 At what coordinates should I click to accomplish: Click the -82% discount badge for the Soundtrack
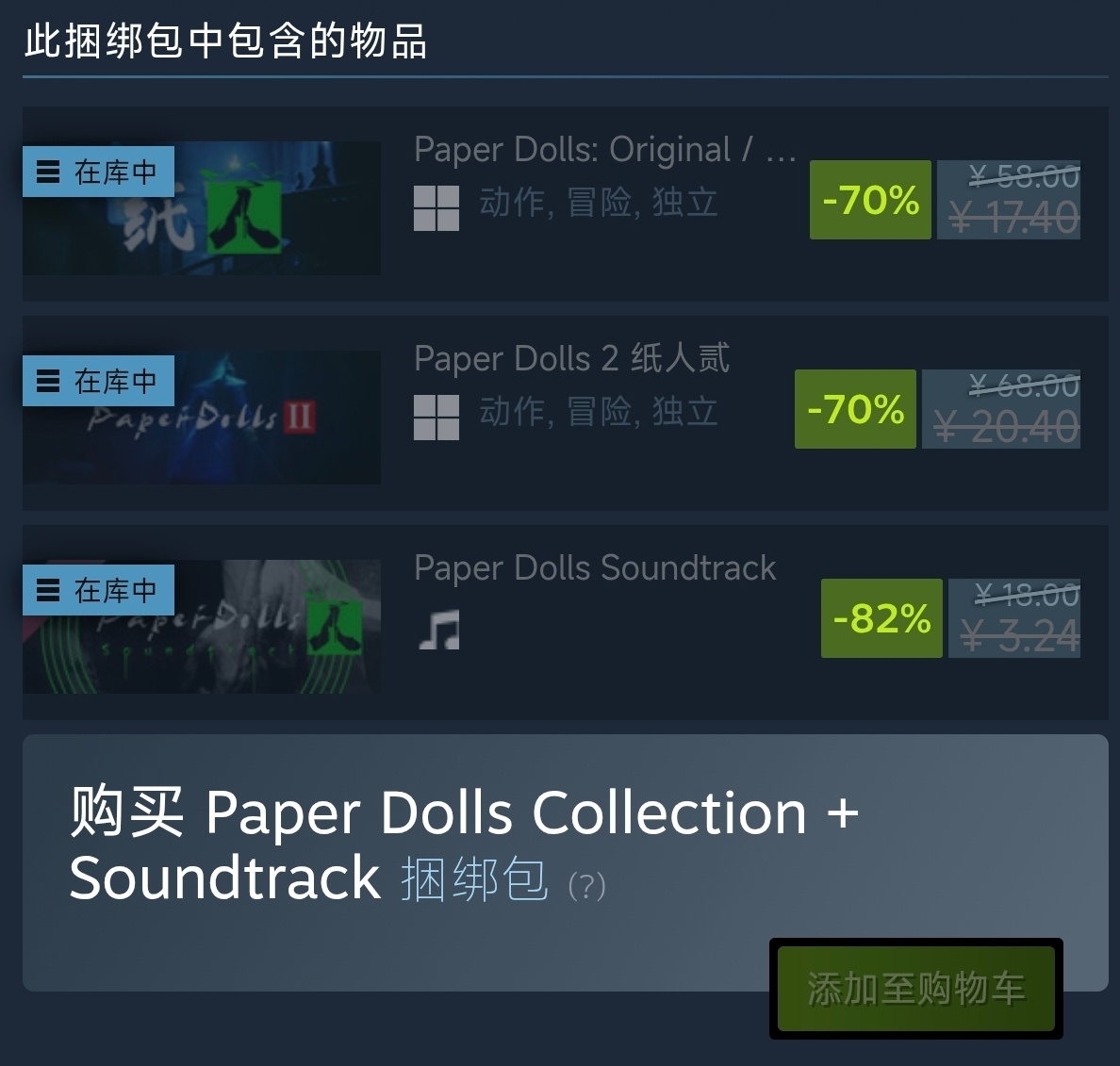tap(882, 618)
